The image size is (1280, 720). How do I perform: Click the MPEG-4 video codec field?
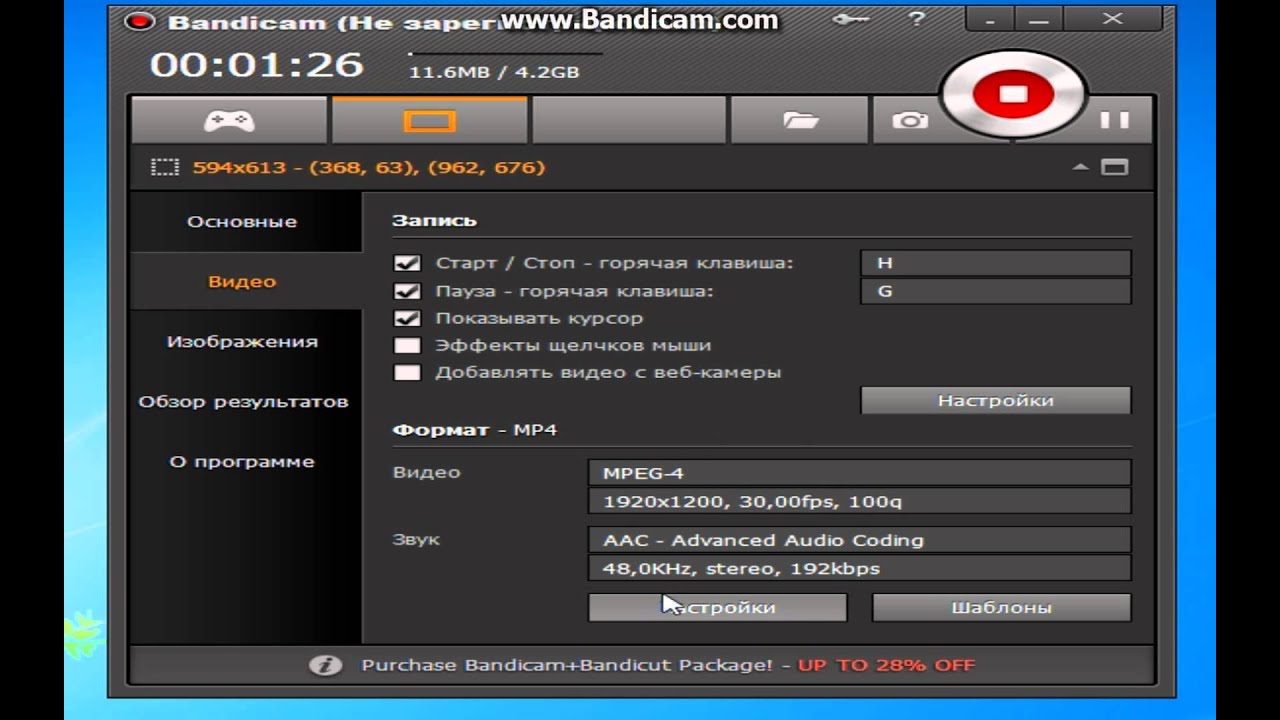pos(860,473)
